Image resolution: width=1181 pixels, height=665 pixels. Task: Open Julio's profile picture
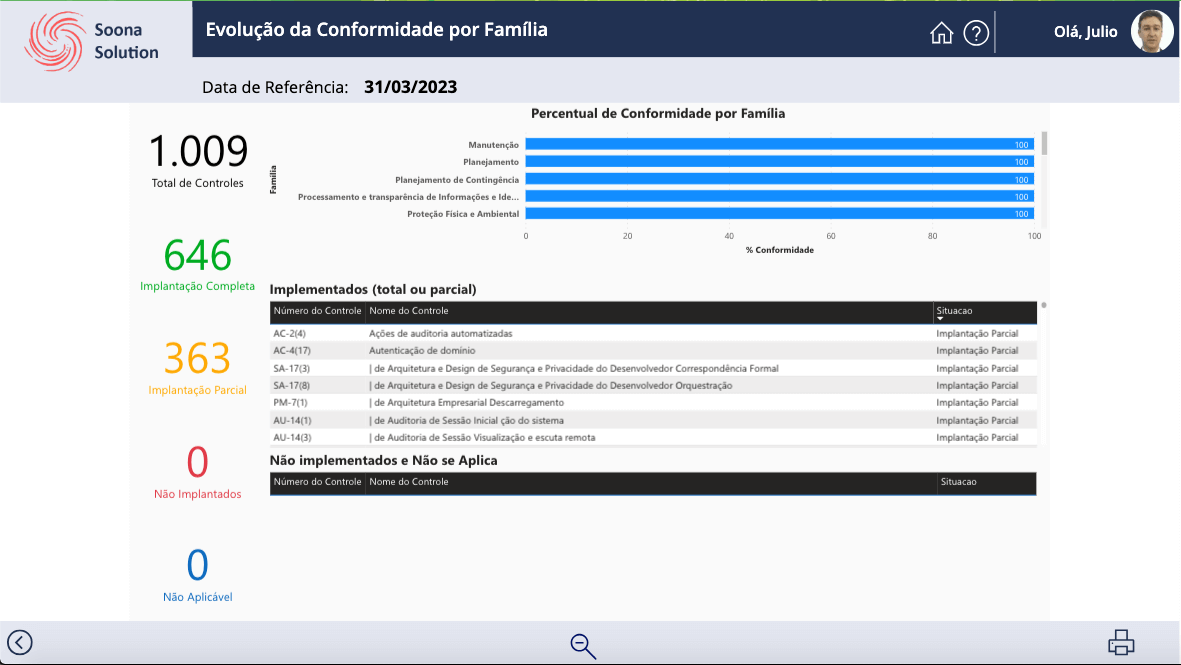click(1152, 32)
